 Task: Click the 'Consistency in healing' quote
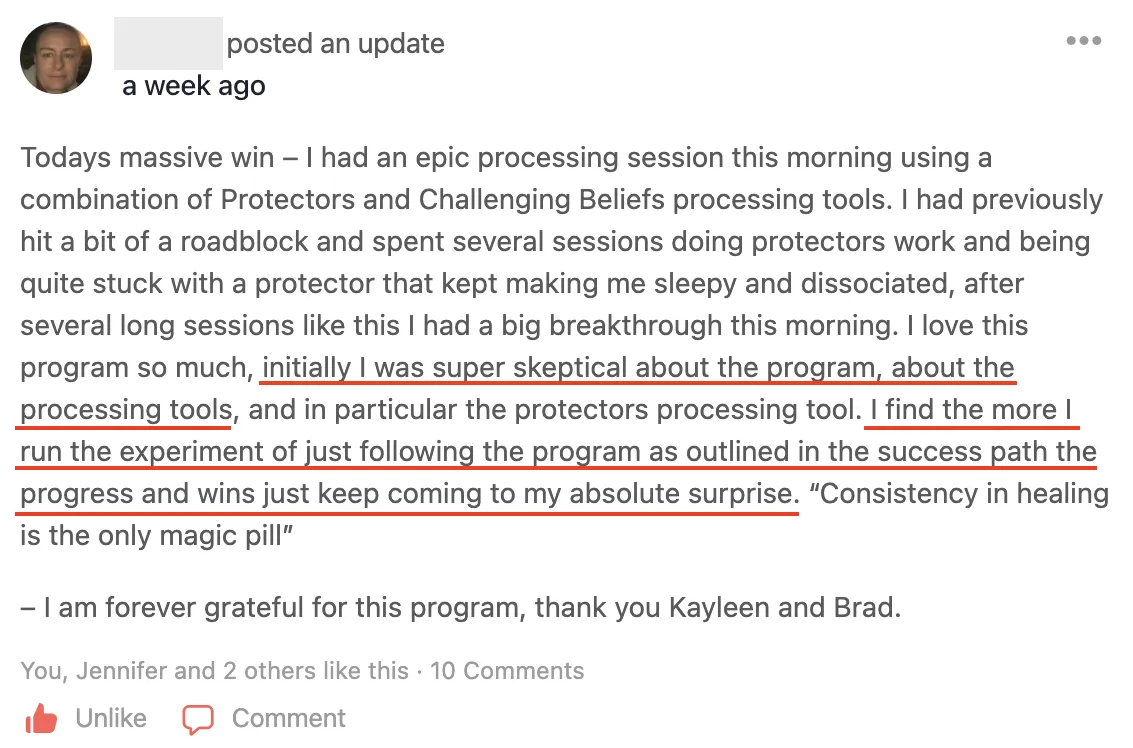point(959,494)
